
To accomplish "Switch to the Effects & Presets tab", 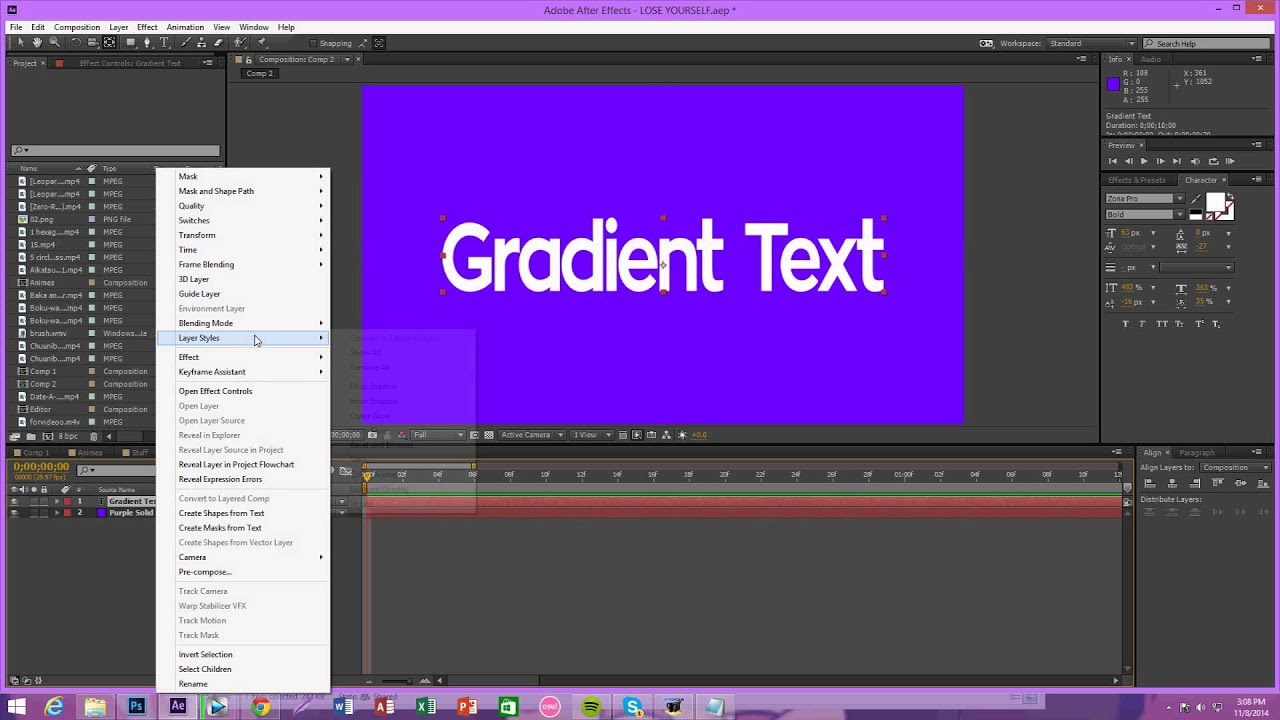I will point(1137,180).
